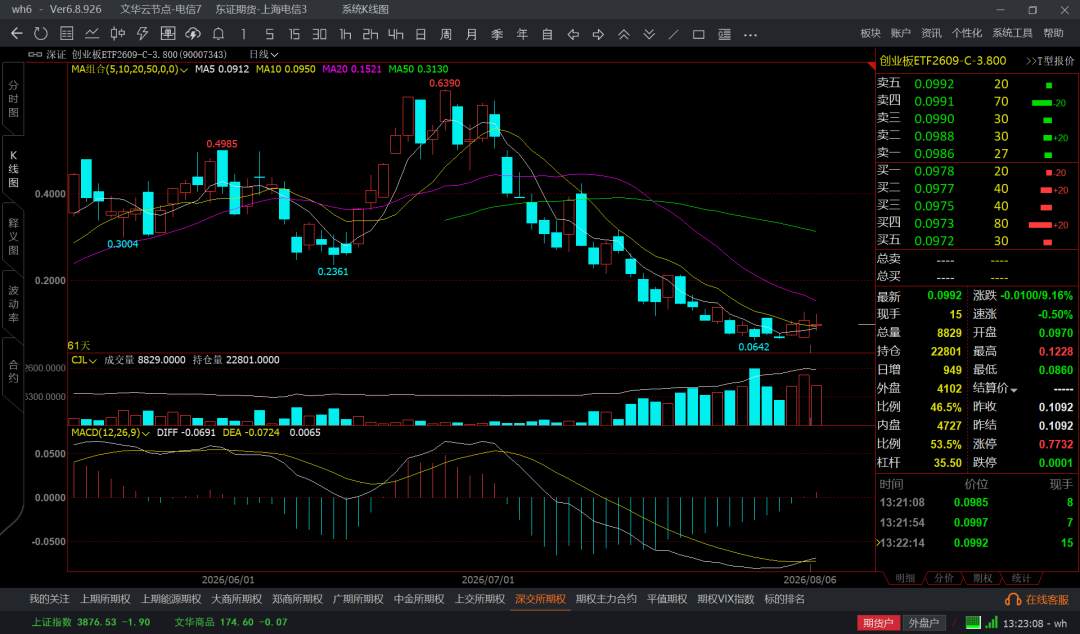Open the 系统工具 menu
Viewport: 1080px width, 634px height.
click(1012, 33)
